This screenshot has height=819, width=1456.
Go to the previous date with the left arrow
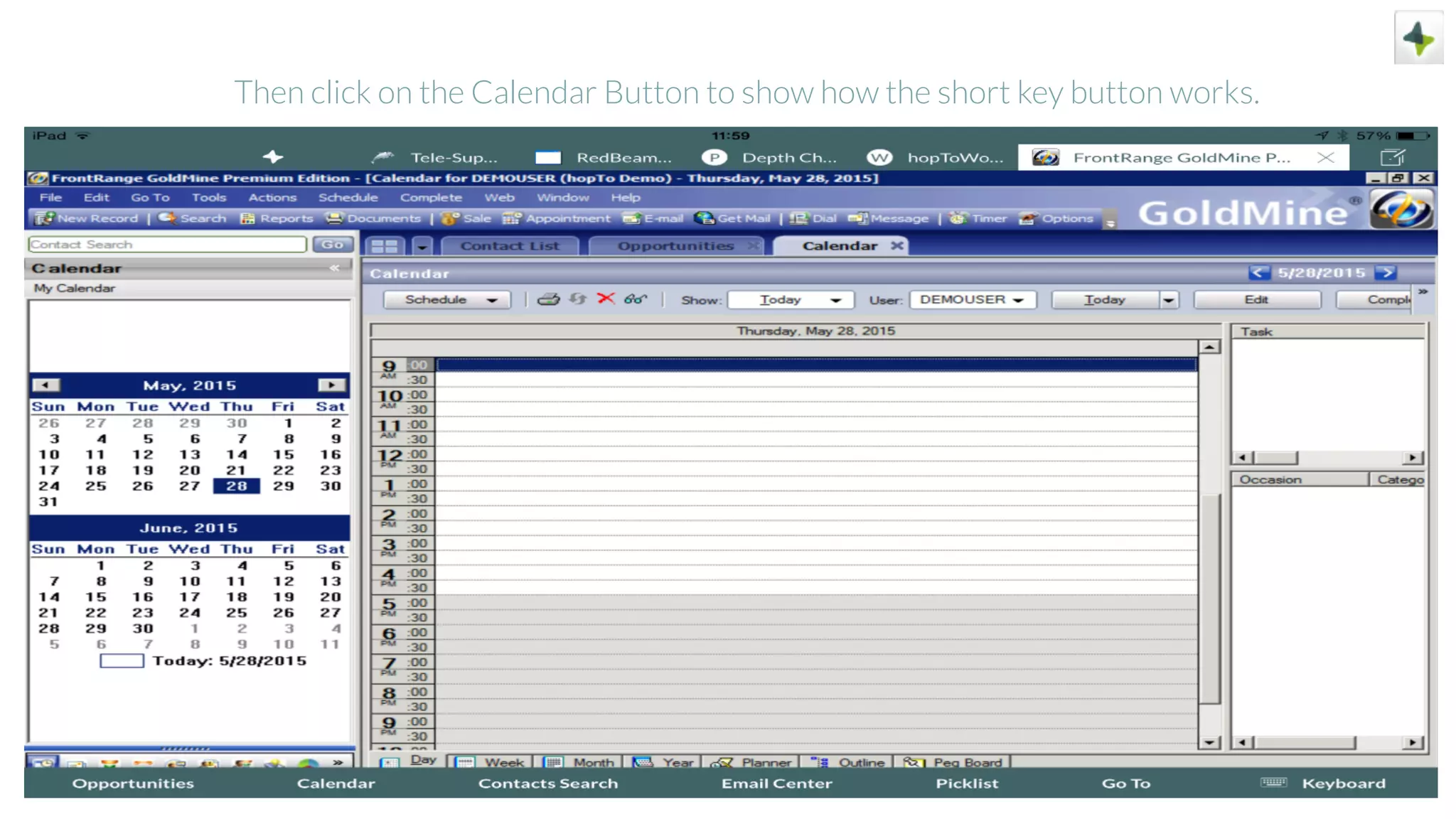(x=1258, y=273)
